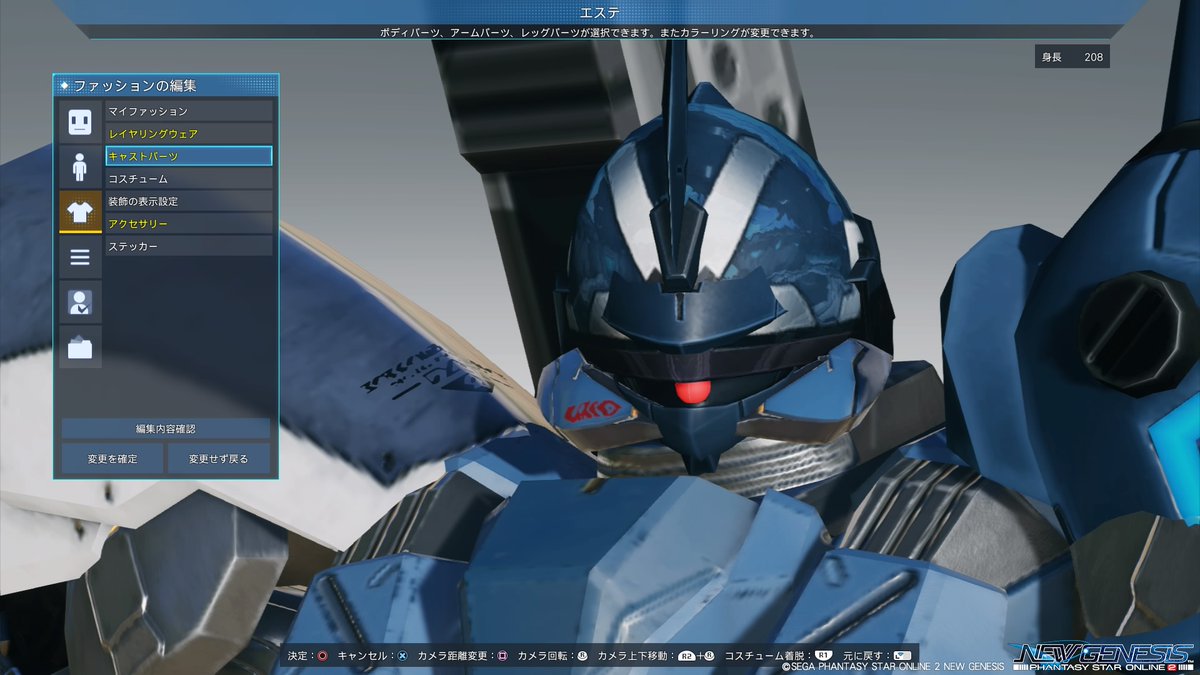Click the カメラ上下移動 hint label
The width and height of the screenshot is (1200, 675).
coord(634,656)
